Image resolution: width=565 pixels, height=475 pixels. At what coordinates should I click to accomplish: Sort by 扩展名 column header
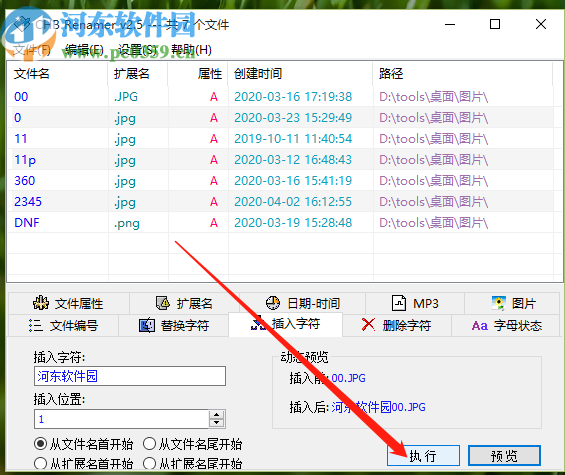(138, 74)
